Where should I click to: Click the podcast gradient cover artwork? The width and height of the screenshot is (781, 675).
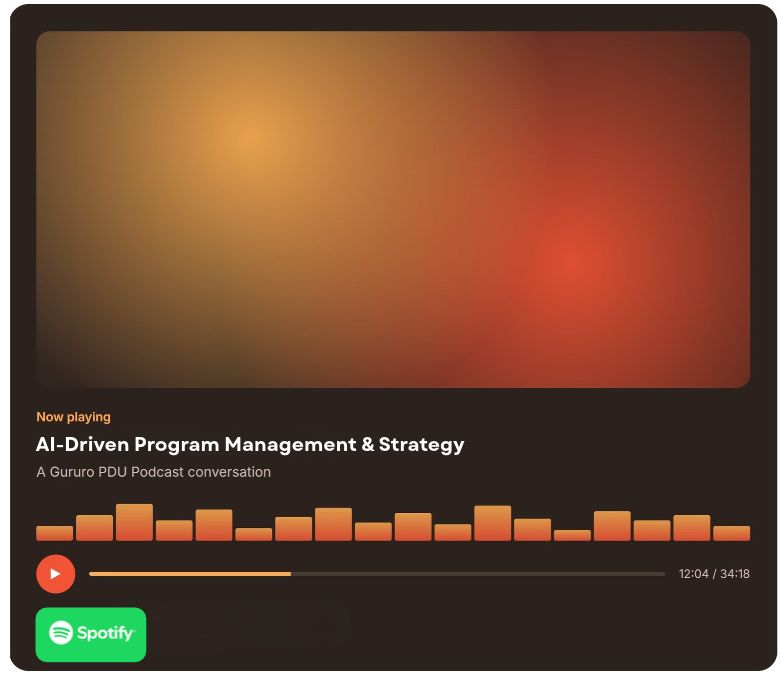(393, 209)
